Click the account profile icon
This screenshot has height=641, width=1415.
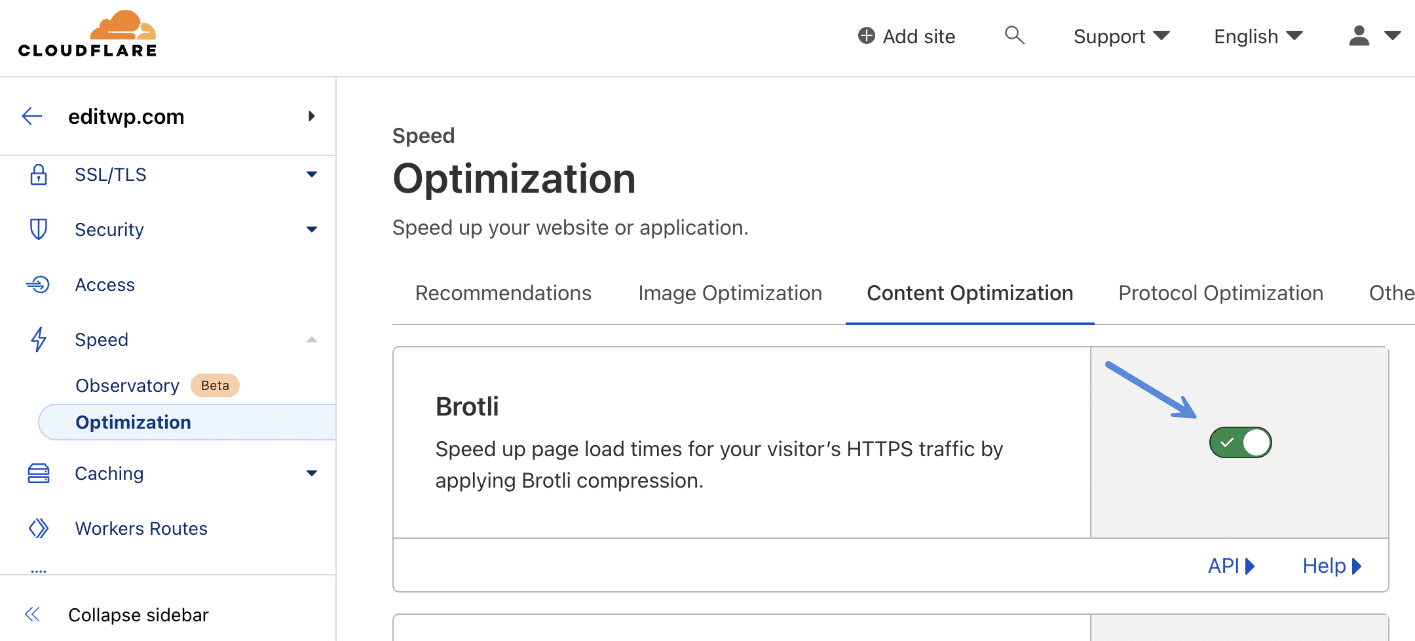(x=1358, y=35)
